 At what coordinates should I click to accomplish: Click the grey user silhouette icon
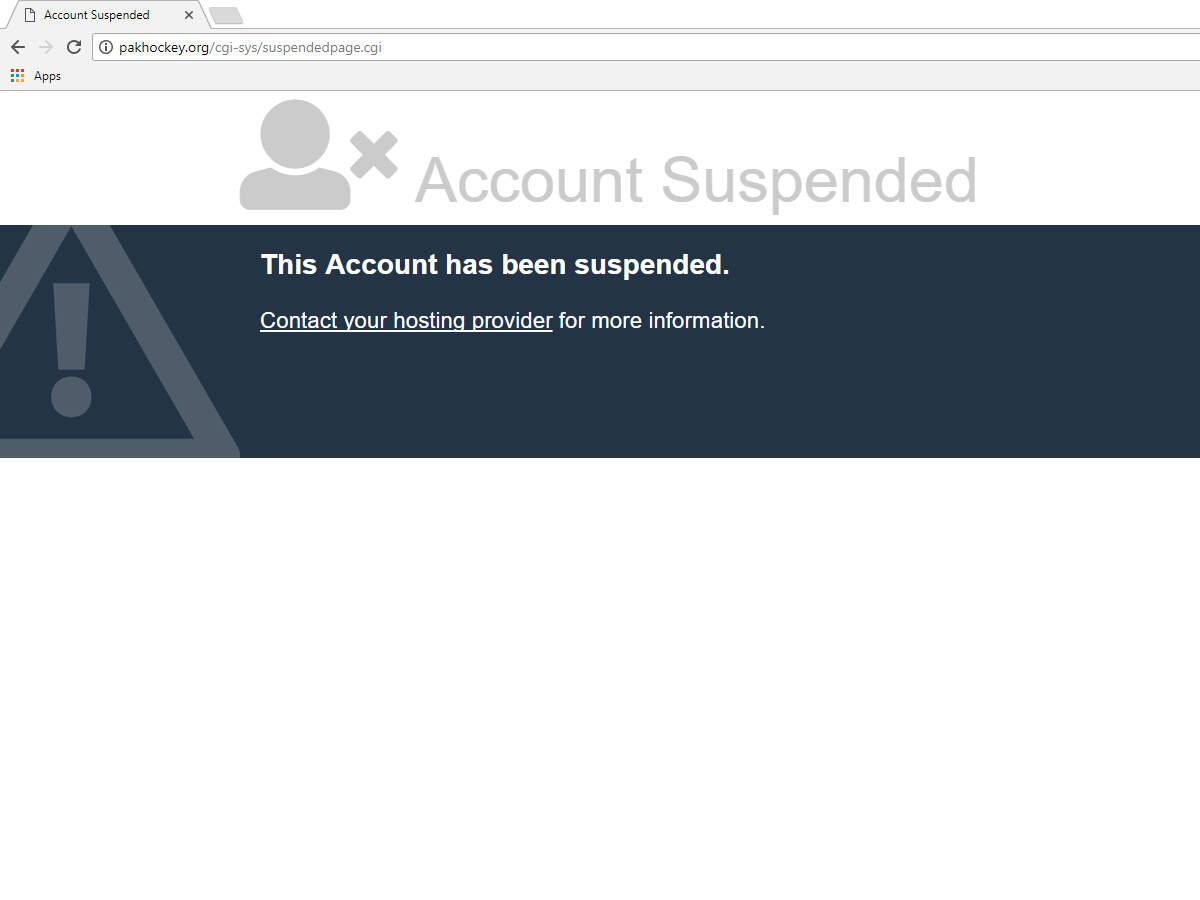tap(295, 155)
